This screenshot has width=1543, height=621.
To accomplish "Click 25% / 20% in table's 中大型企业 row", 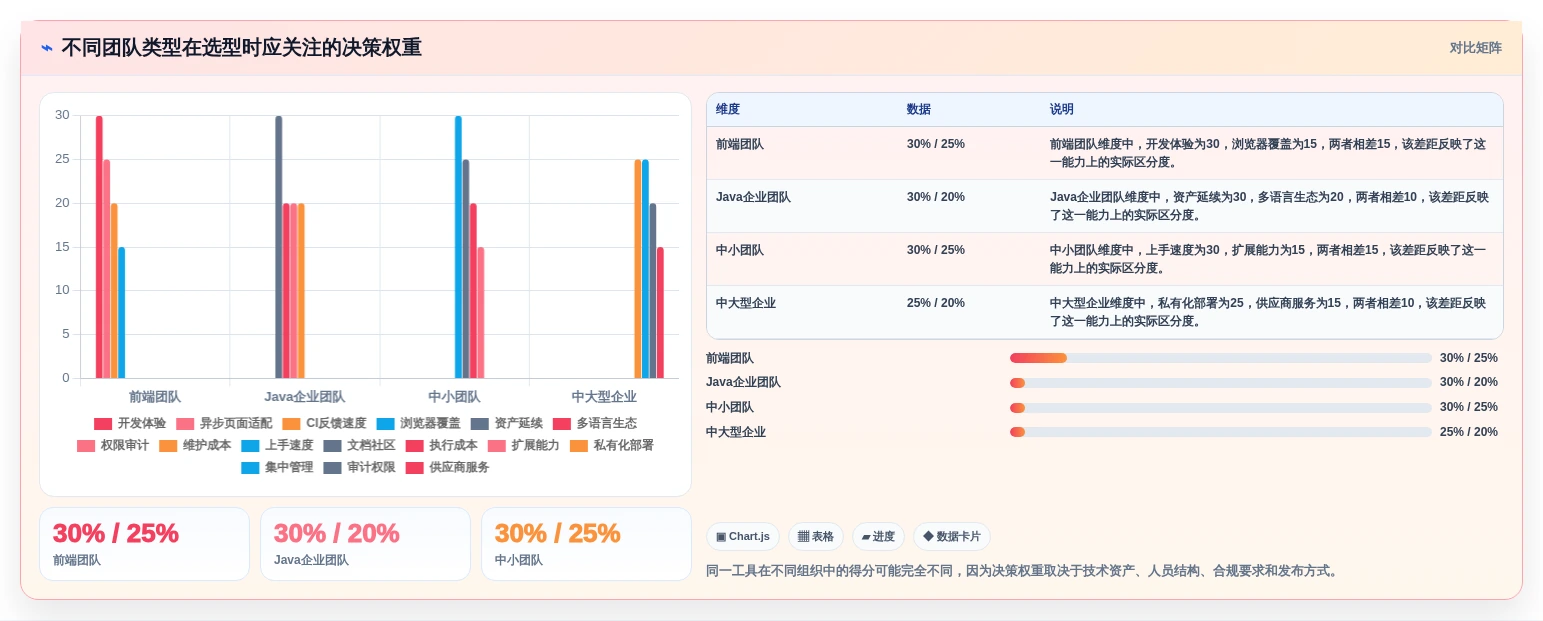I will coord(936,303).
